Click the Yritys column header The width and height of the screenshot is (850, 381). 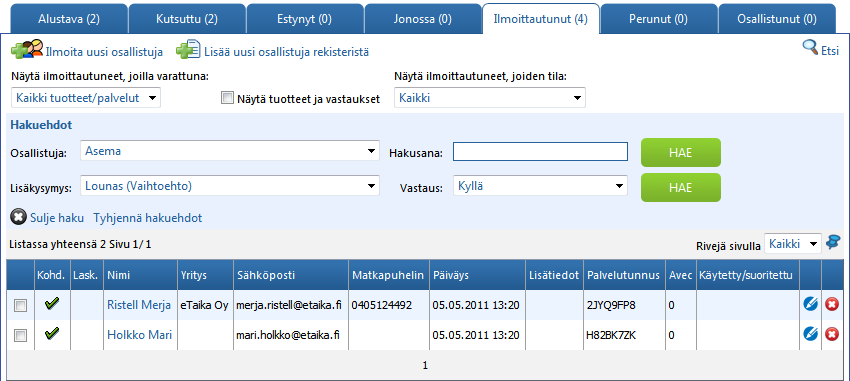point(205,275)
